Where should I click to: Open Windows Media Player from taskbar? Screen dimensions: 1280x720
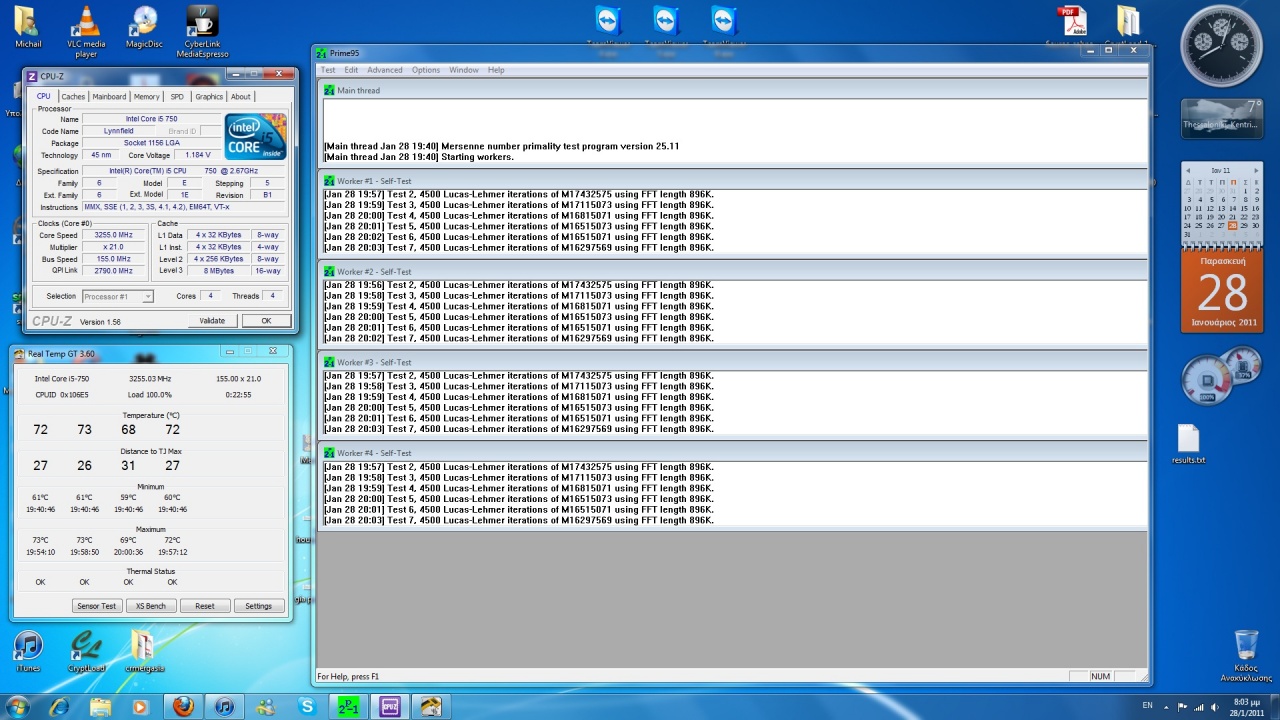tap(140, 707)
